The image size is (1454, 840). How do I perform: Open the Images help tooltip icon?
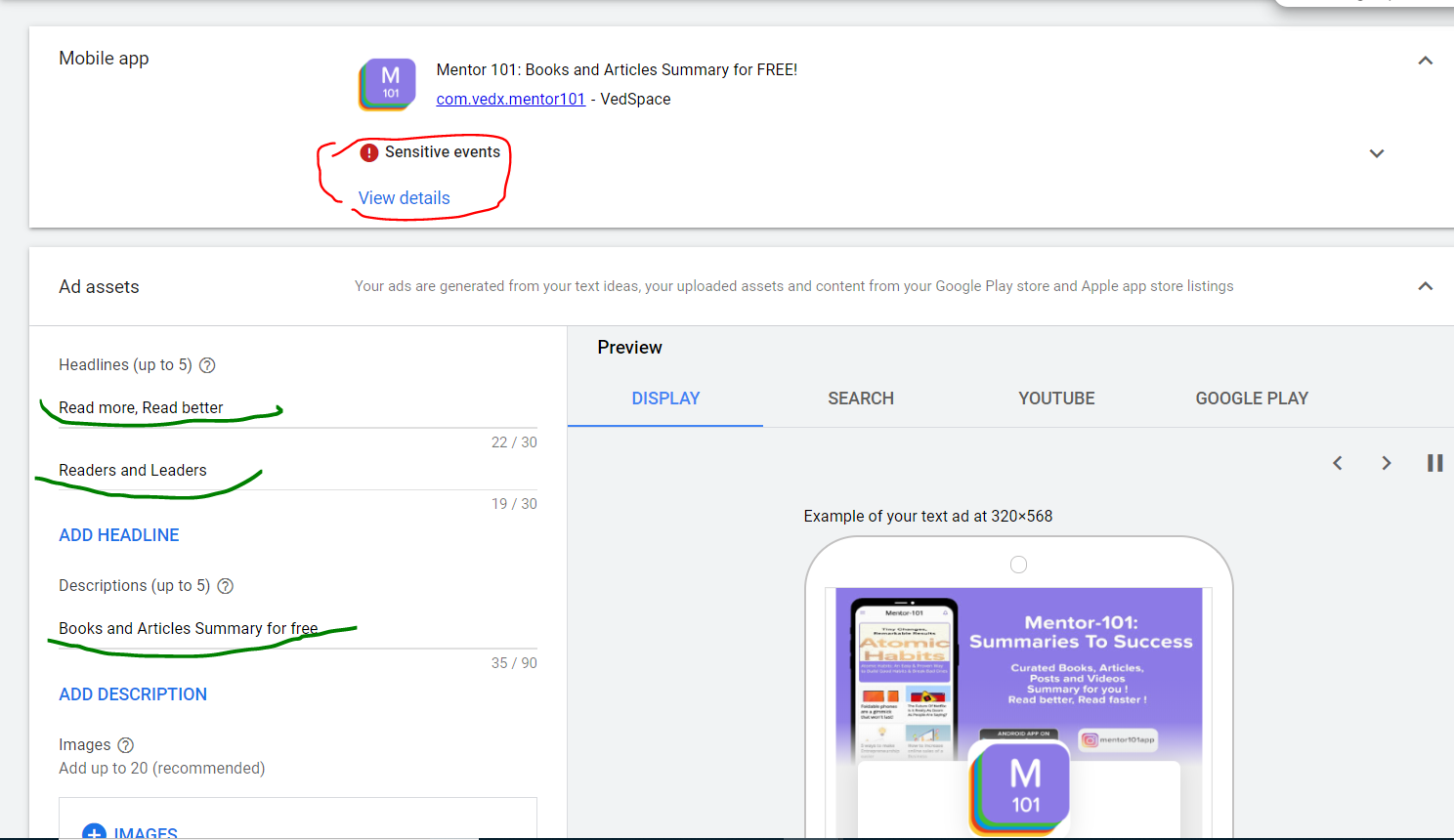pyautogui.click(x=125, y=744)
